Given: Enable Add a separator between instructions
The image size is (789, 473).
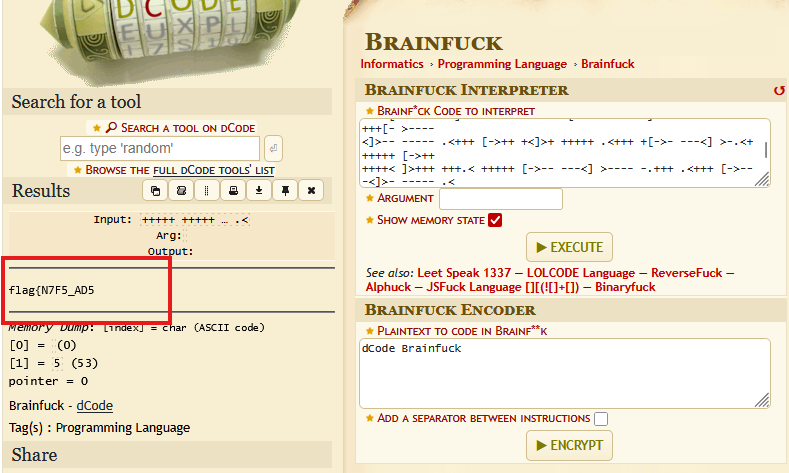Looking at the screenshot, I should click(x=601, y=419).
